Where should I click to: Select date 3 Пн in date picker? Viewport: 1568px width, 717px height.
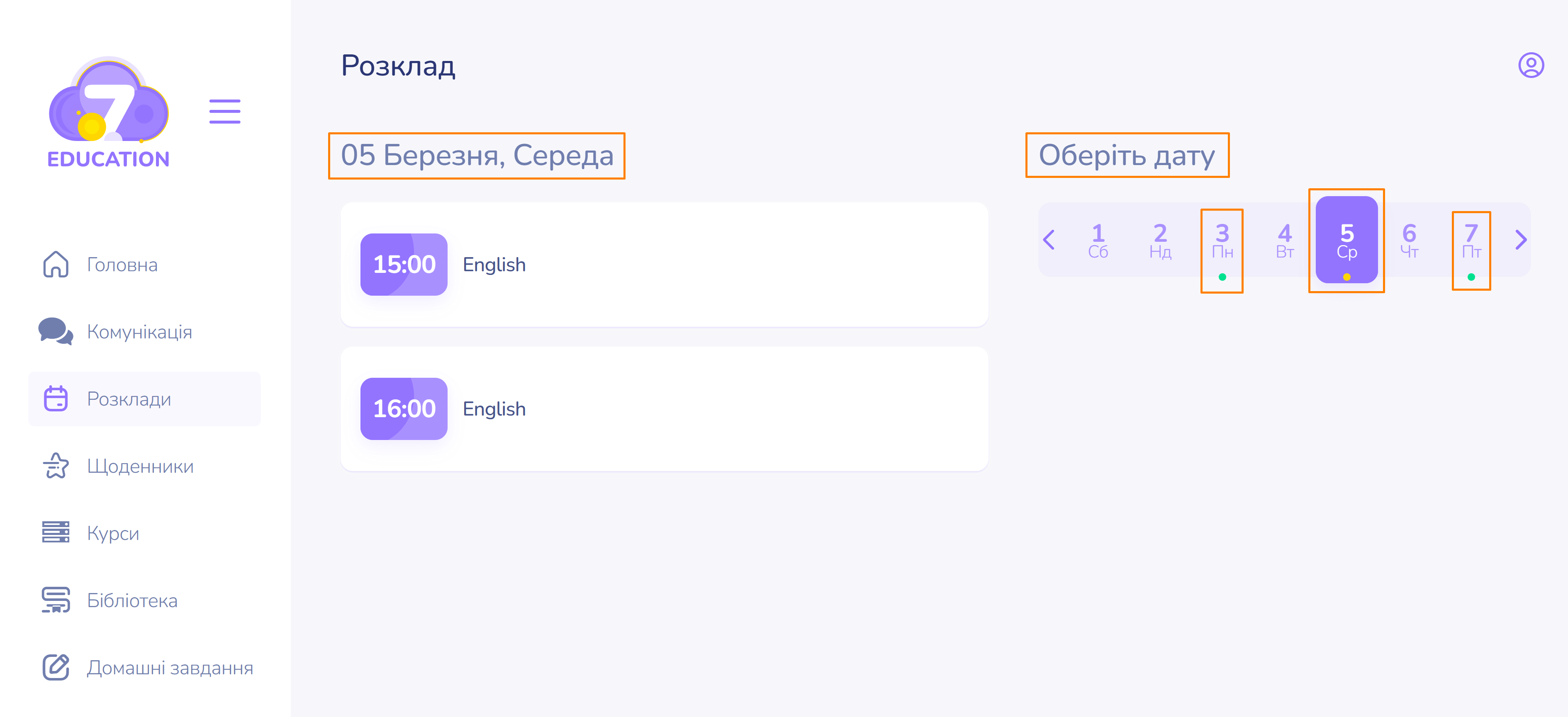pos(1222,241)
